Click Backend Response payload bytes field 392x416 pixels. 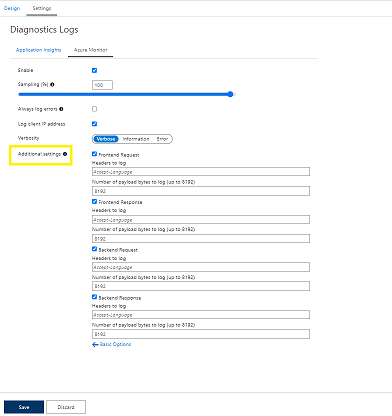(x=201, y=334)
